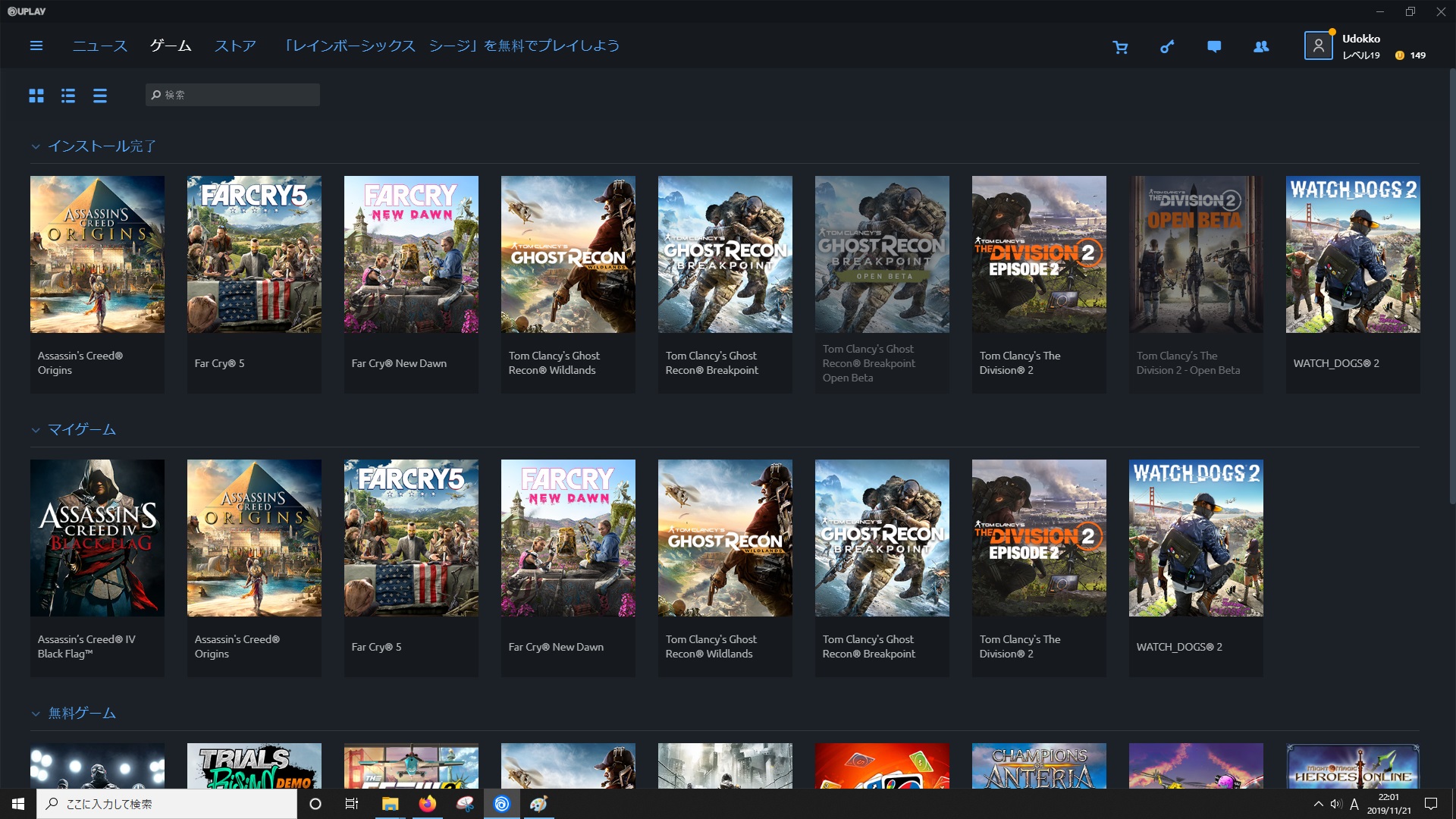Open the ニュース tab

point(100,46)
